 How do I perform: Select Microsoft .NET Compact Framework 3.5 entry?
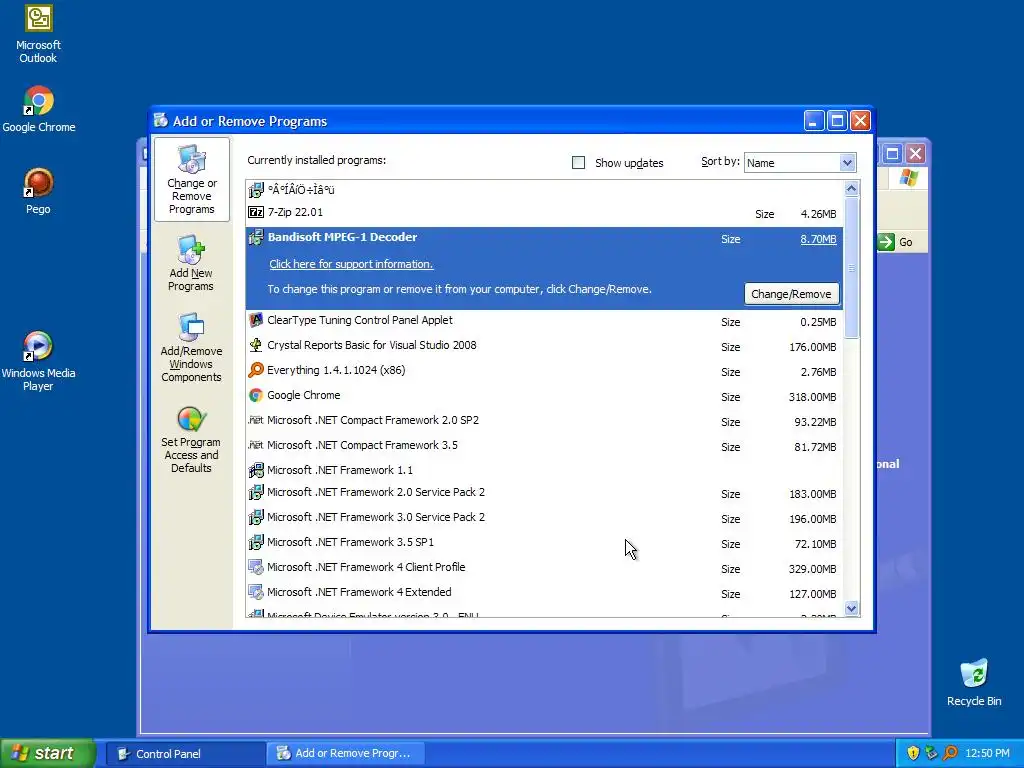(x=544, y=446)
